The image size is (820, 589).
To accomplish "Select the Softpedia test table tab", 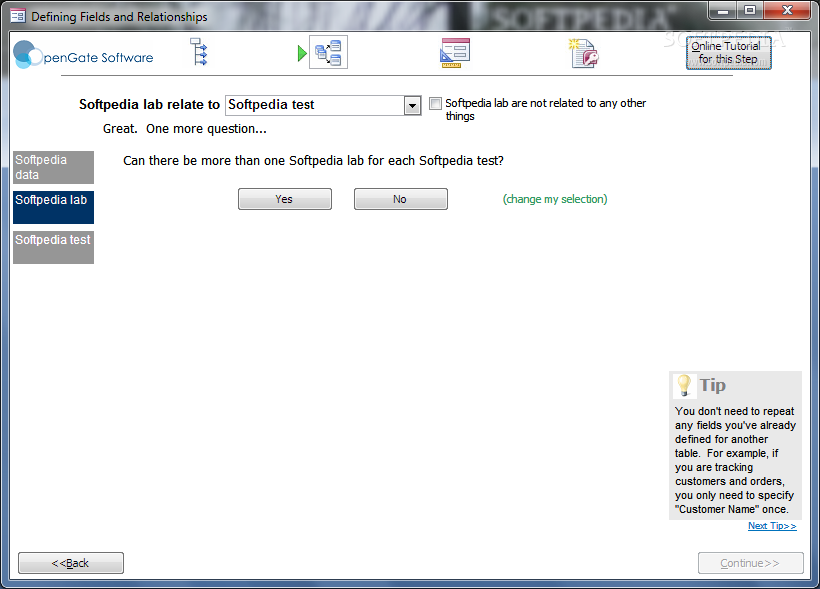I will click(x=53, y=247).
